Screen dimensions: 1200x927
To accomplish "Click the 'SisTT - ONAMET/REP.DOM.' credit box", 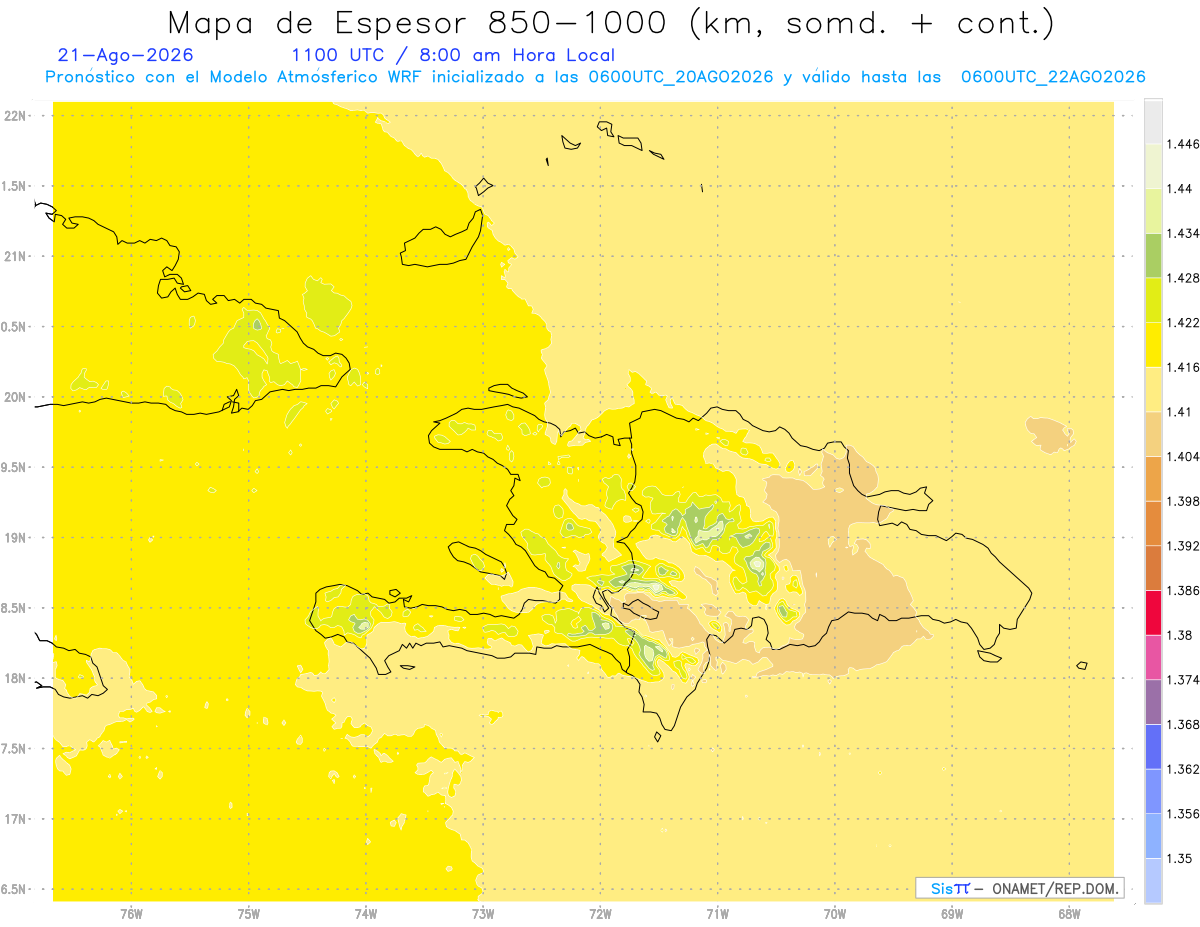I will [x=1020, y=888].
